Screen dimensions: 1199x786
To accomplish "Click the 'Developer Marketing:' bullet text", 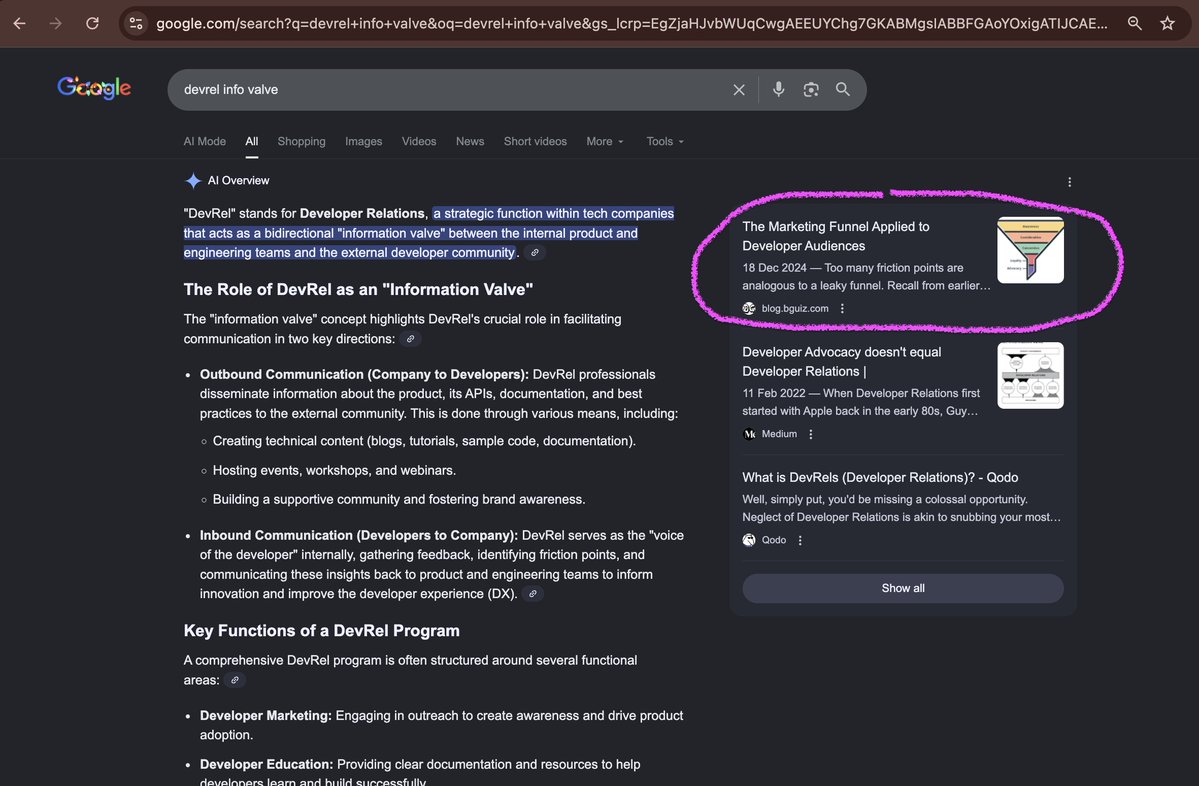I will coord(265,716).
